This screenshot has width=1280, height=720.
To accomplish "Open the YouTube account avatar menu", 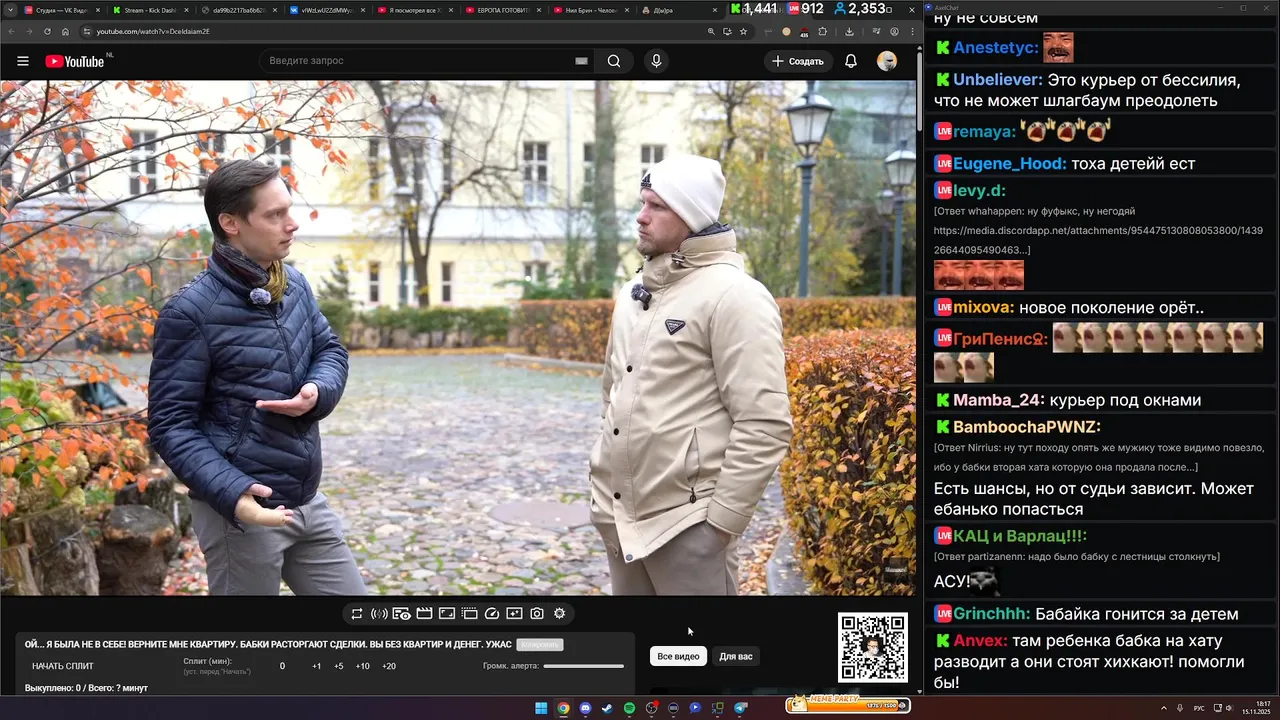I will [887, 61].
